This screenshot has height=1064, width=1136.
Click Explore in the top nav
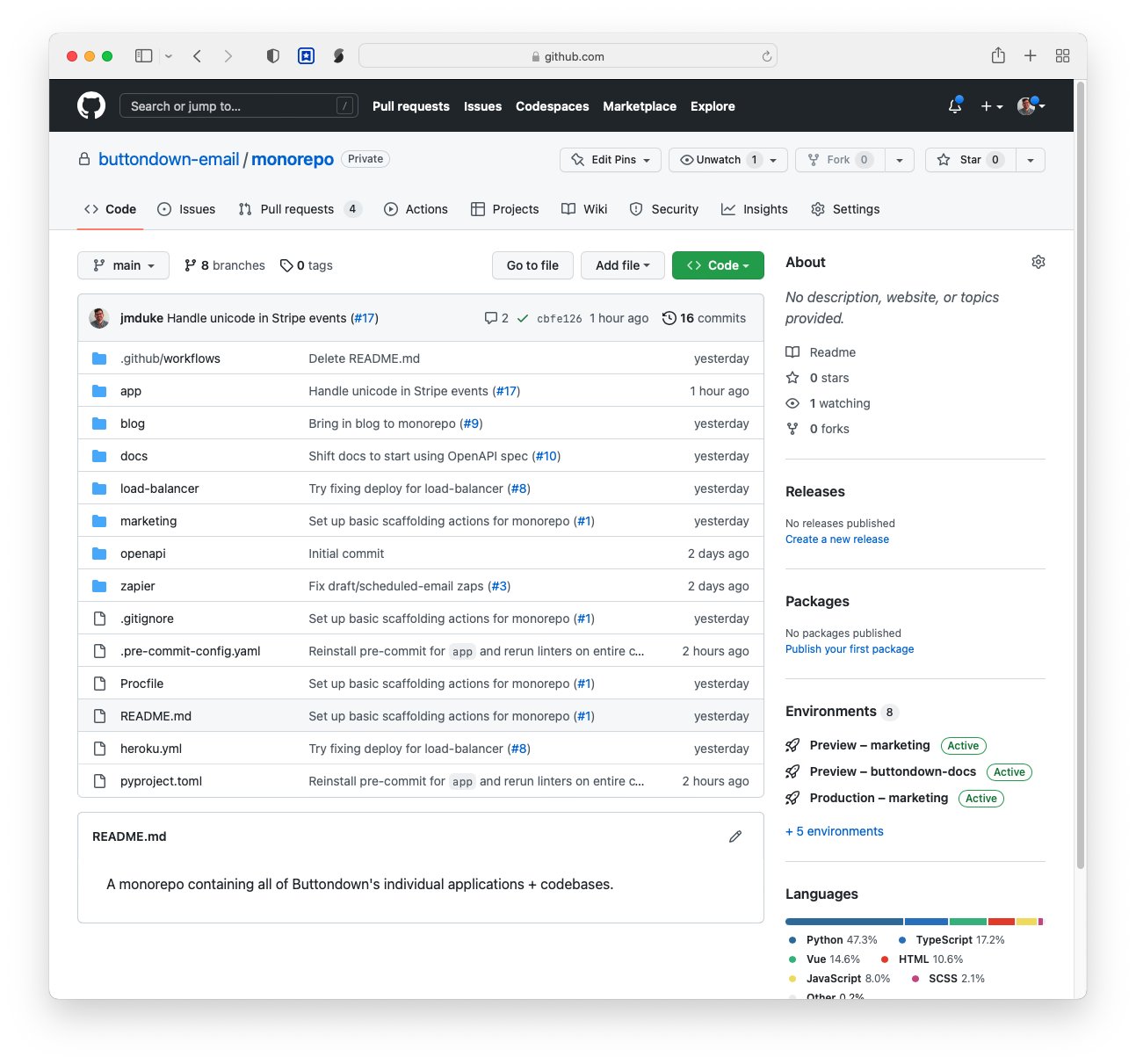713,106
